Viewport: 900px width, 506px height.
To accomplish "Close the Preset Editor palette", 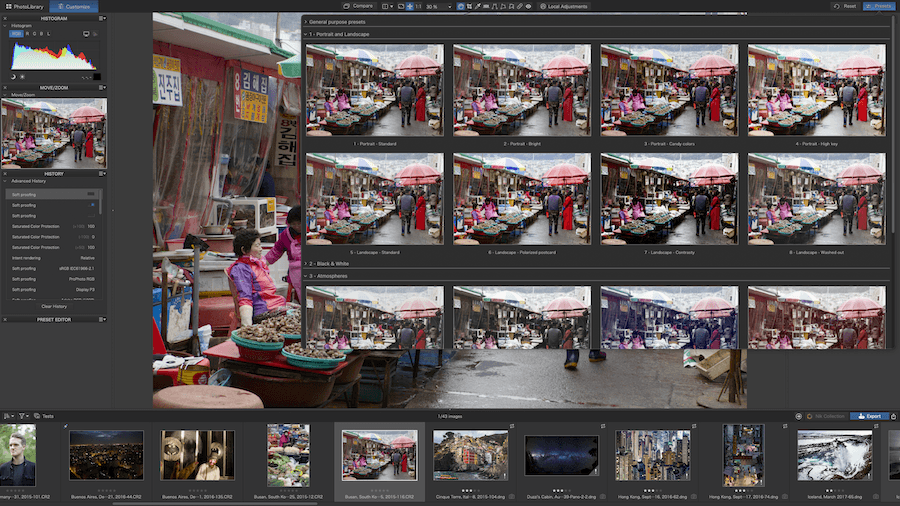I will 5,320.
